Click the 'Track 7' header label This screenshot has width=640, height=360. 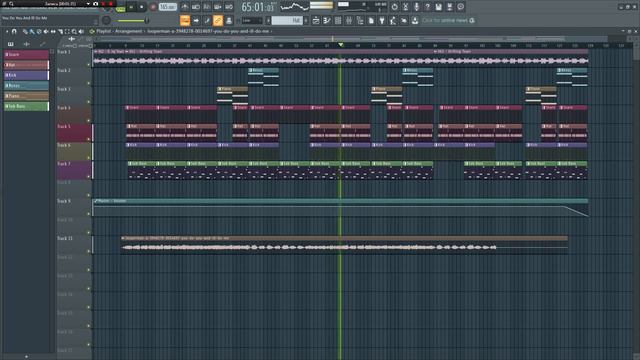[64, 164]
